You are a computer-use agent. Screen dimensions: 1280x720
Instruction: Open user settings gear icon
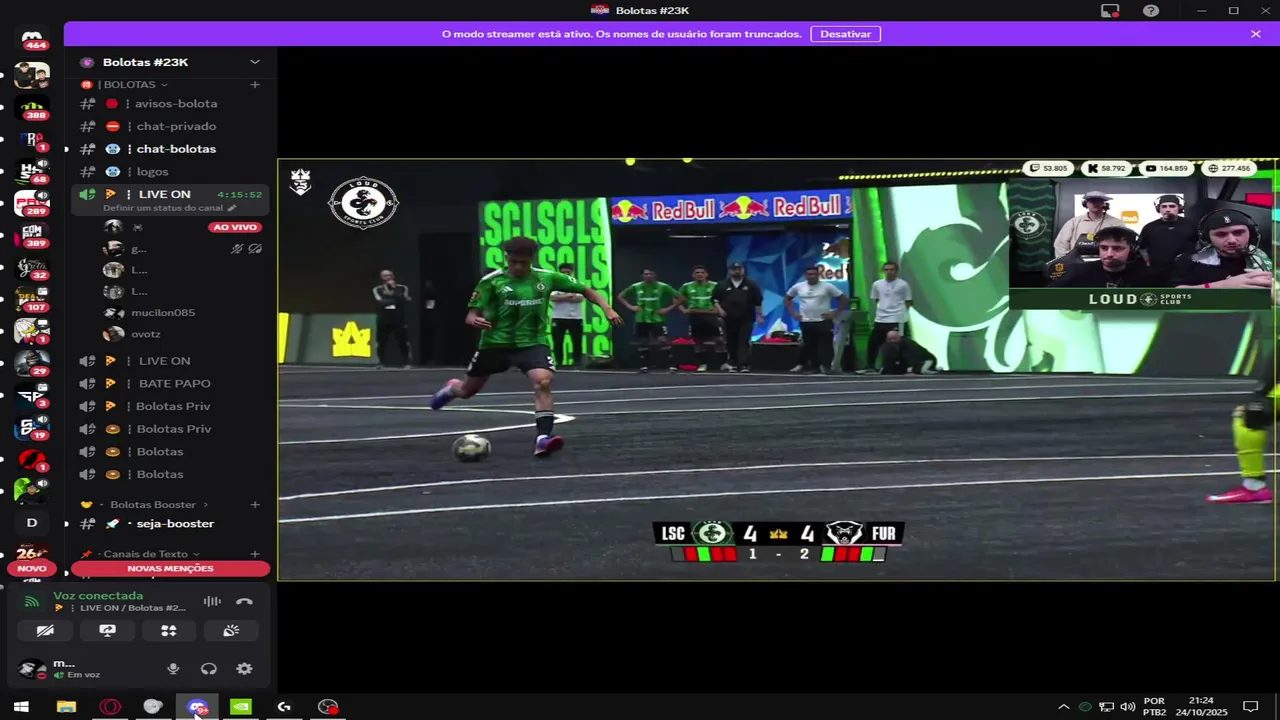[x=244, y=669]
